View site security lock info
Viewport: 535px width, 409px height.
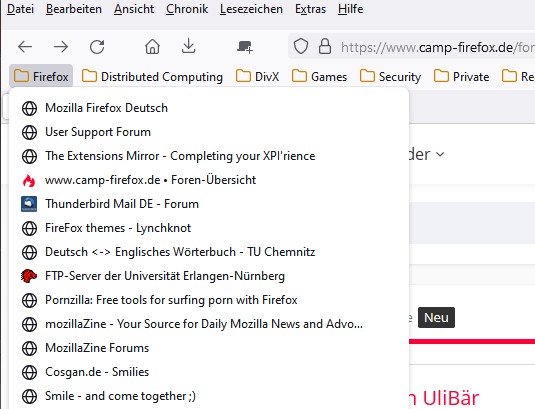(x=325, y=46)
